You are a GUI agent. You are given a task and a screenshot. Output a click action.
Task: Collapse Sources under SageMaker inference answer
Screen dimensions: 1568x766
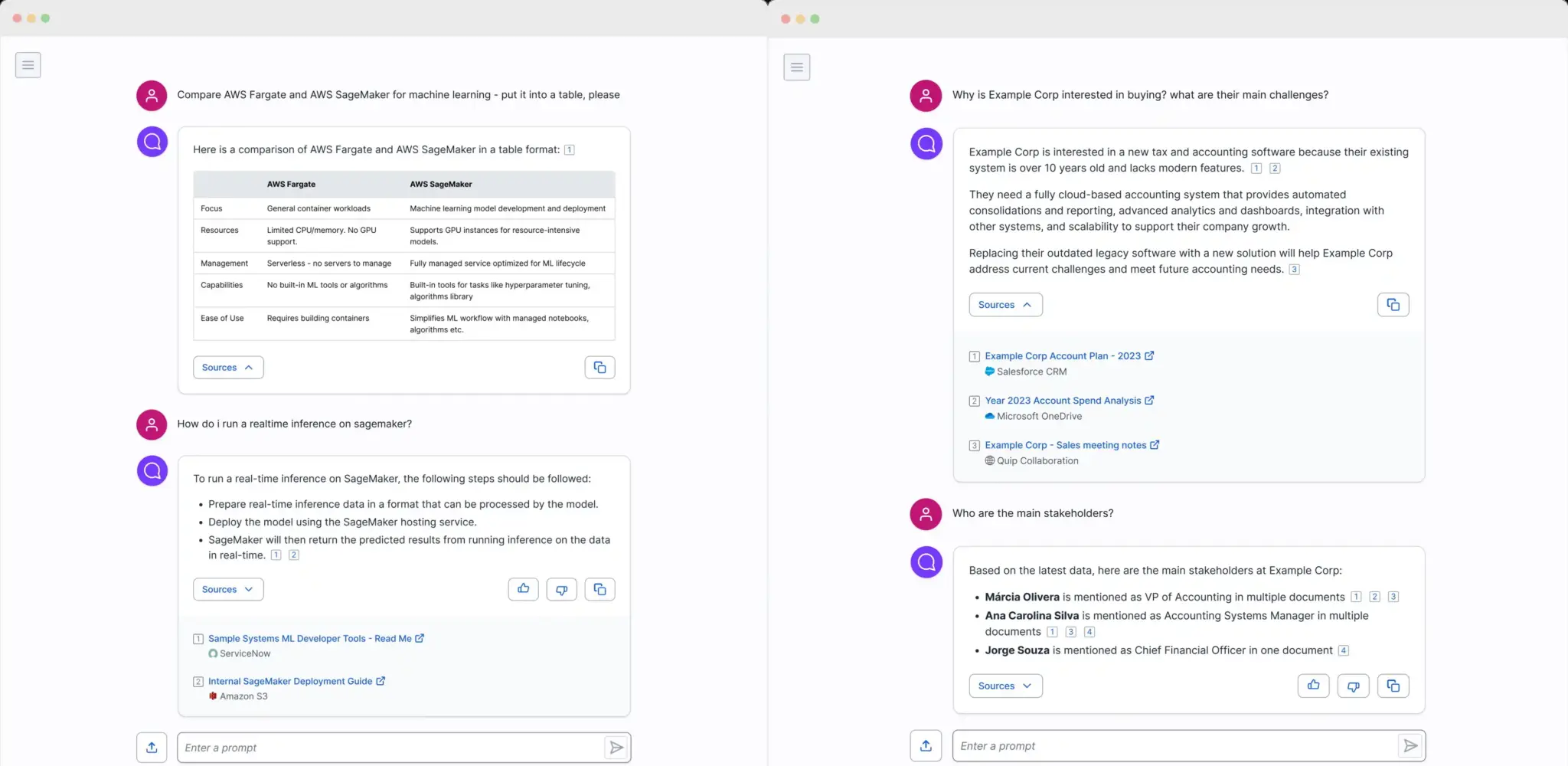(228, 589)
